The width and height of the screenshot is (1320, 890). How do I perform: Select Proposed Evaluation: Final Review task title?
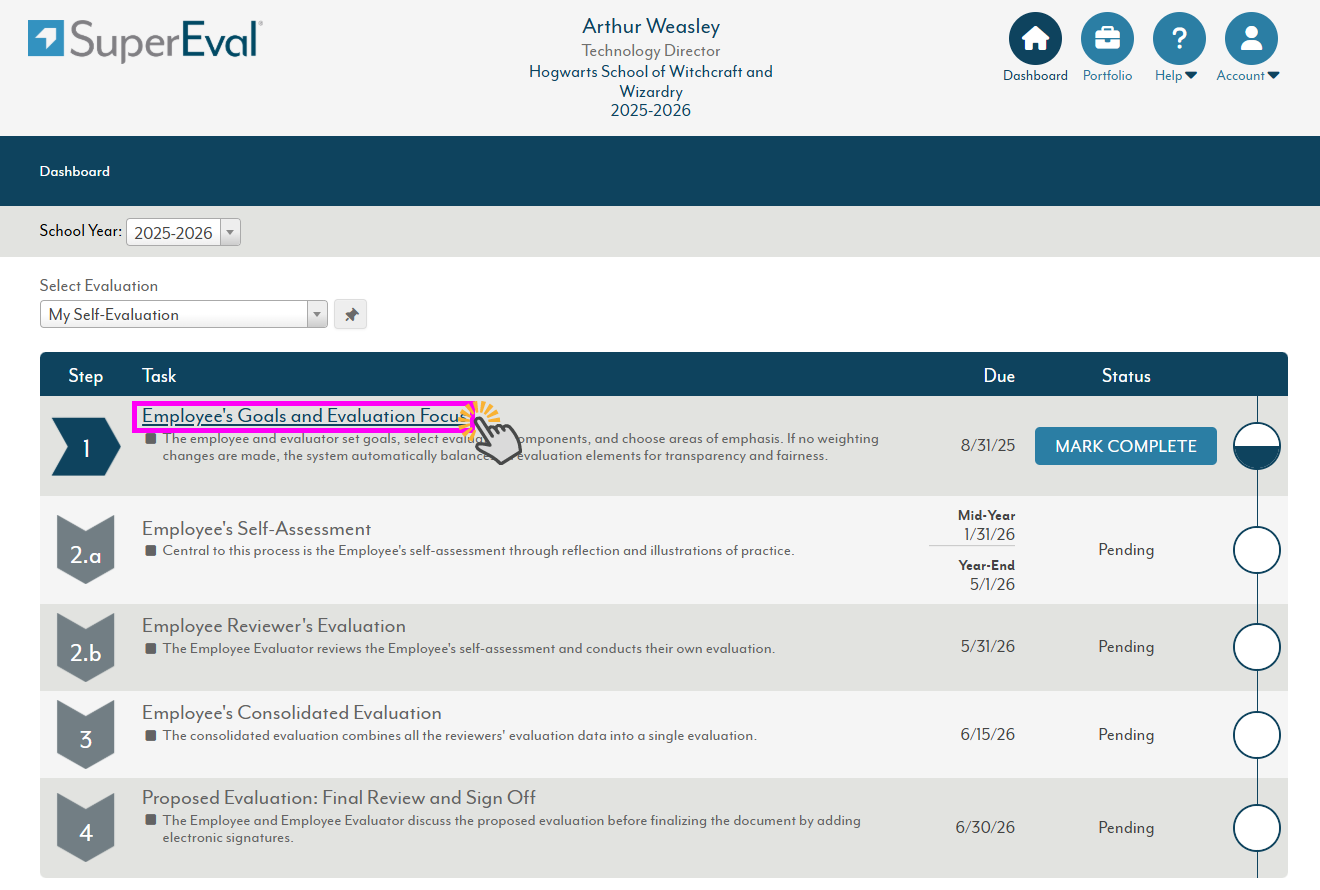pos(338,798)
